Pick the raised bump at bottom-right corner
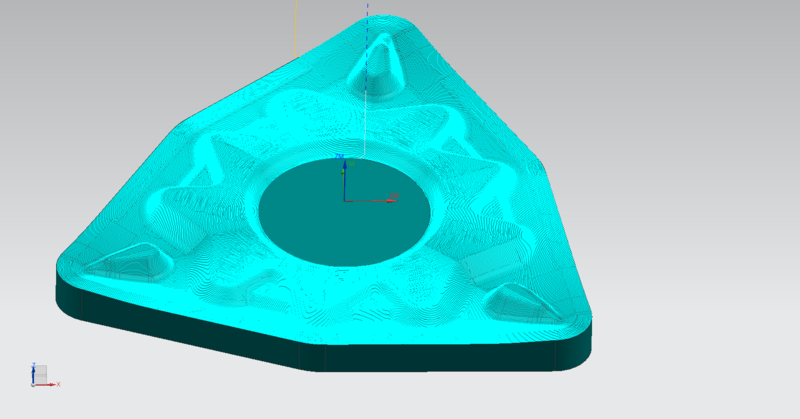800x419 pixels. (520, 297)
